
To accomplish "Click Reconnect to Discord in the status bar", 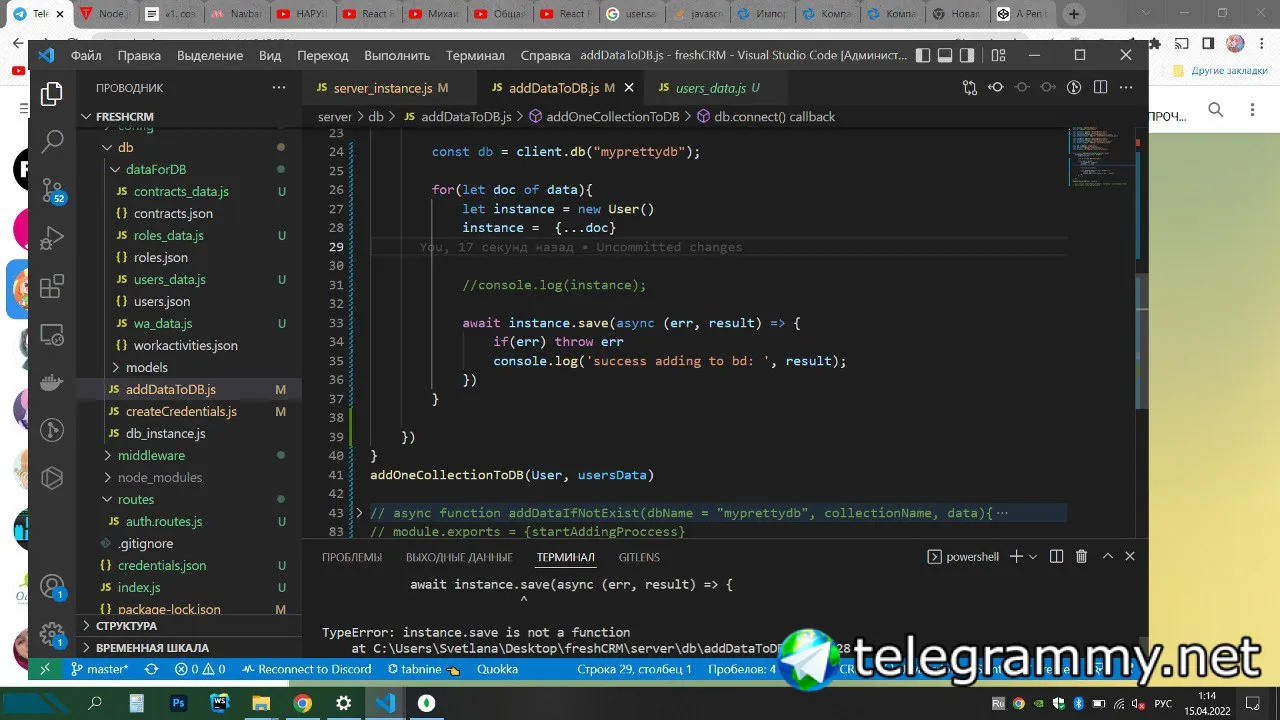I will [306, 669].
